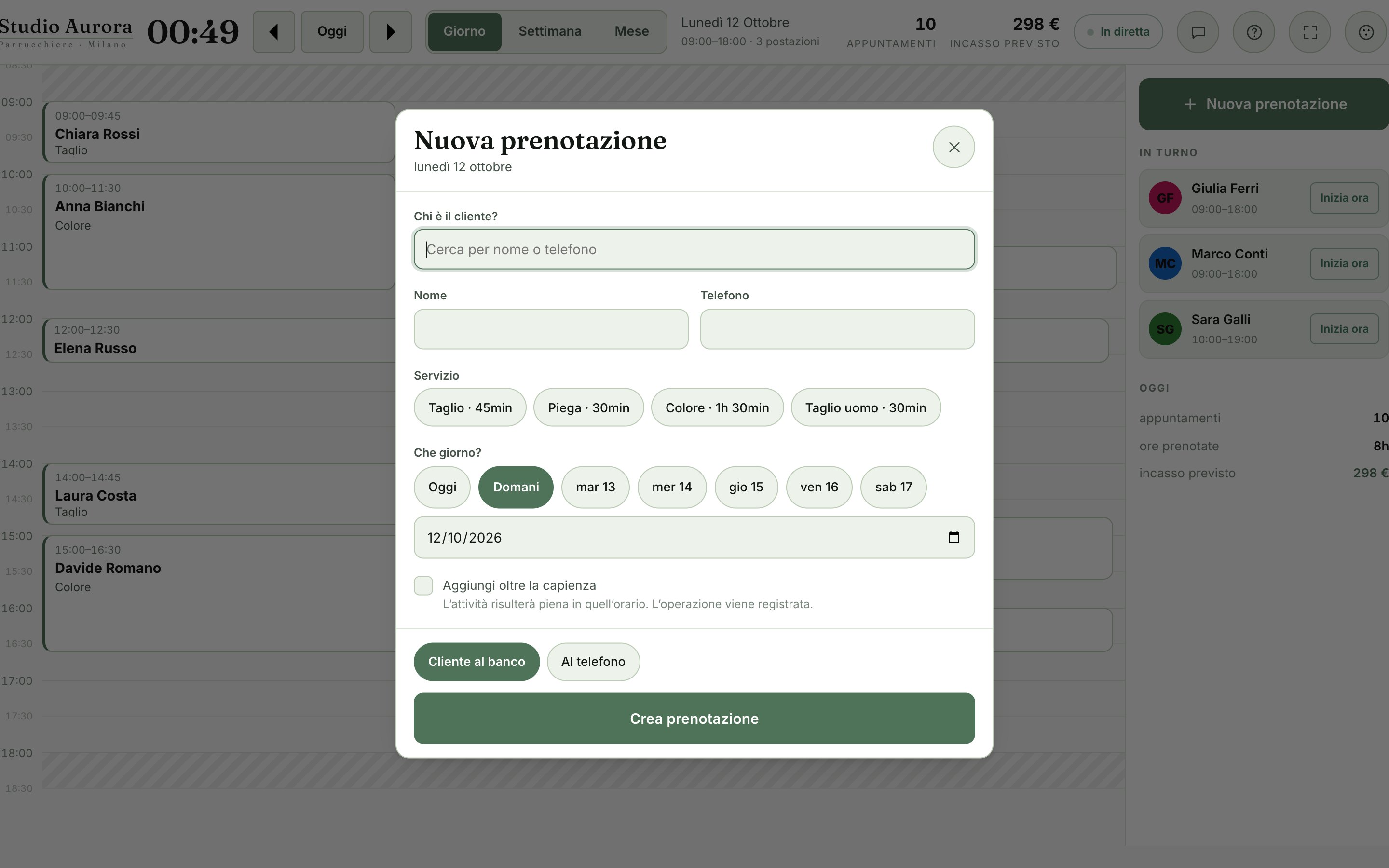The width and height of the screenshot is (1389, 868).
Task: Click the 10 Appuntamenti header stat
Action: (x=891, y=32)
